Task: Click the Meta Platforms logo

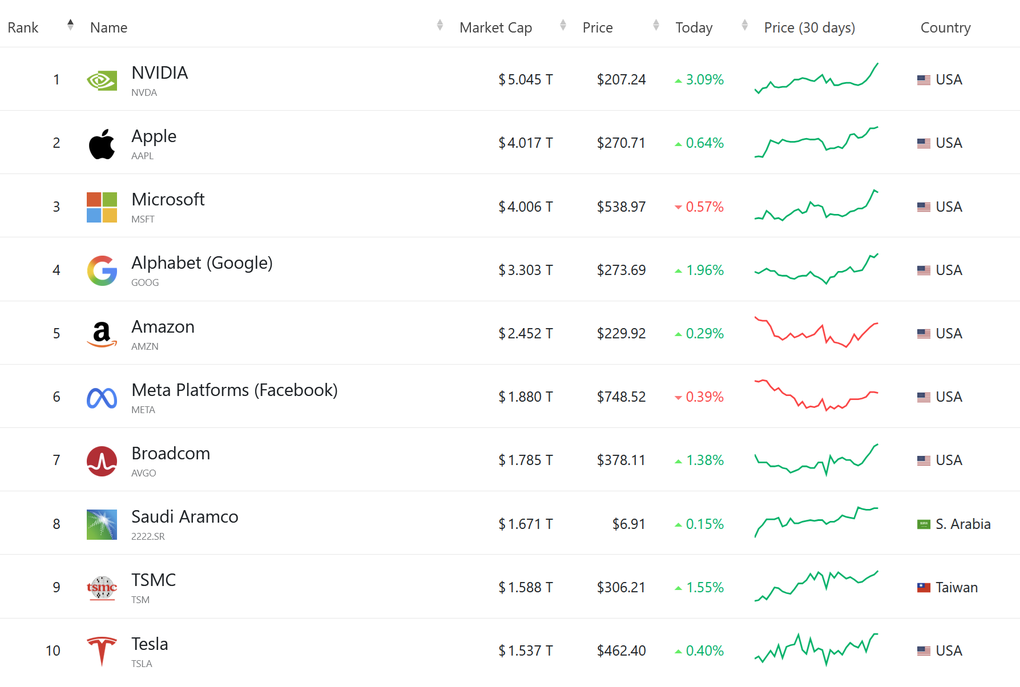Action: (102, 398)
